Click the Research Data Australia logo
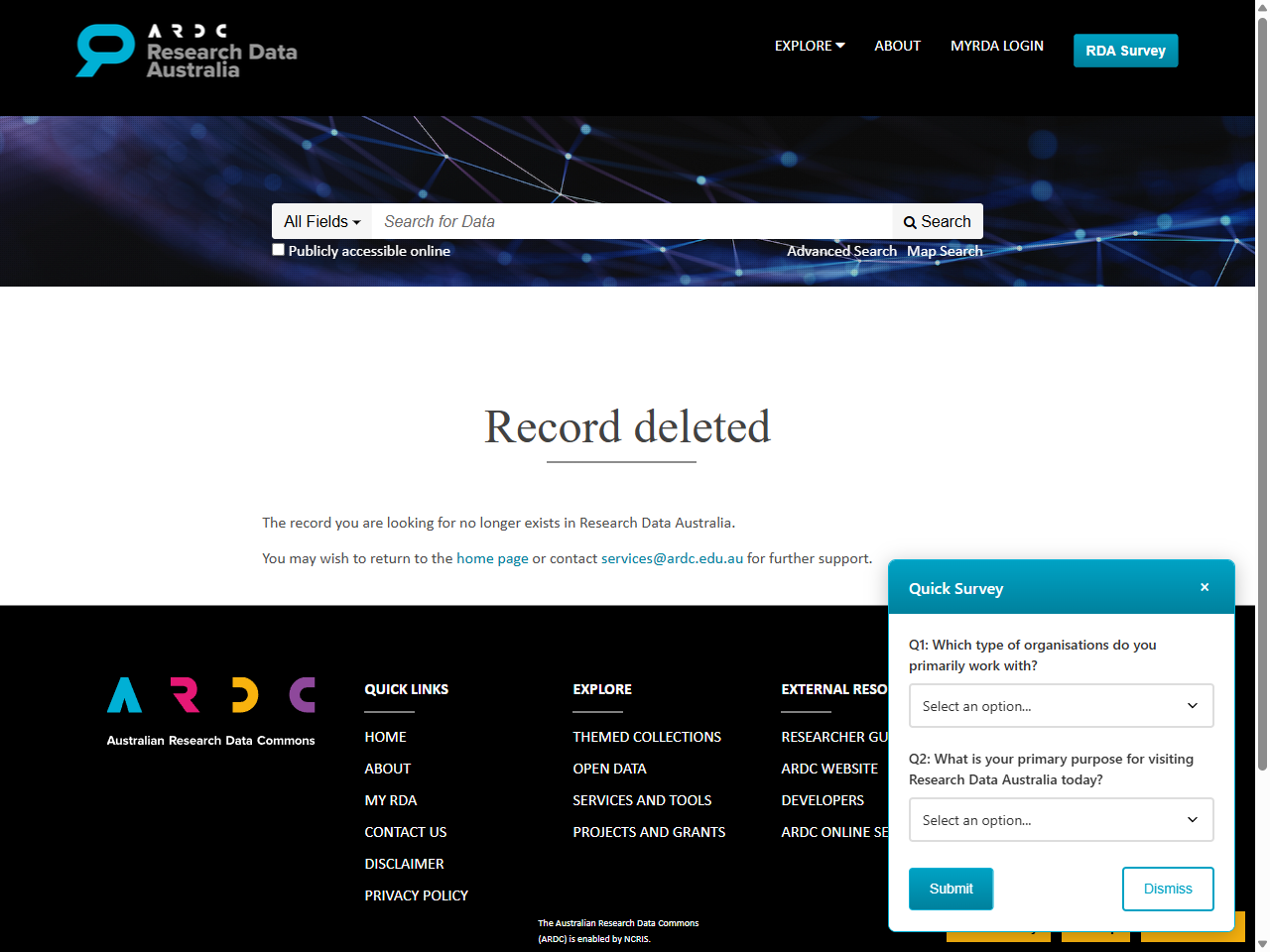 click(184, 50)
